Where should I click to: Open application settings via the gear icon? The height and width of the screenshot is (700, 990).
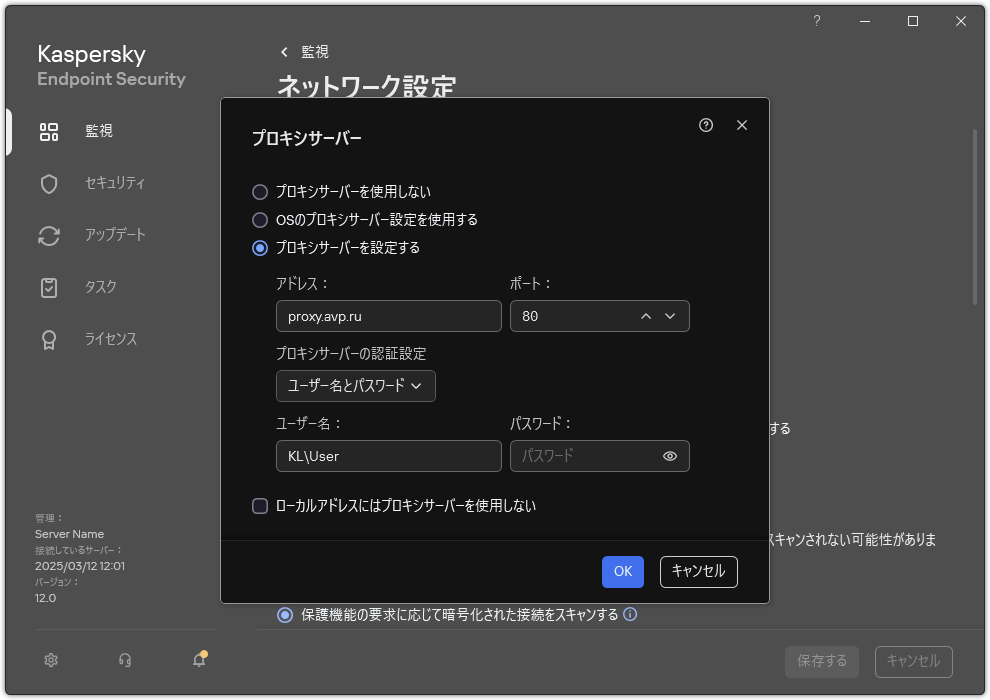pyautogui.click(x=50, y=660)
